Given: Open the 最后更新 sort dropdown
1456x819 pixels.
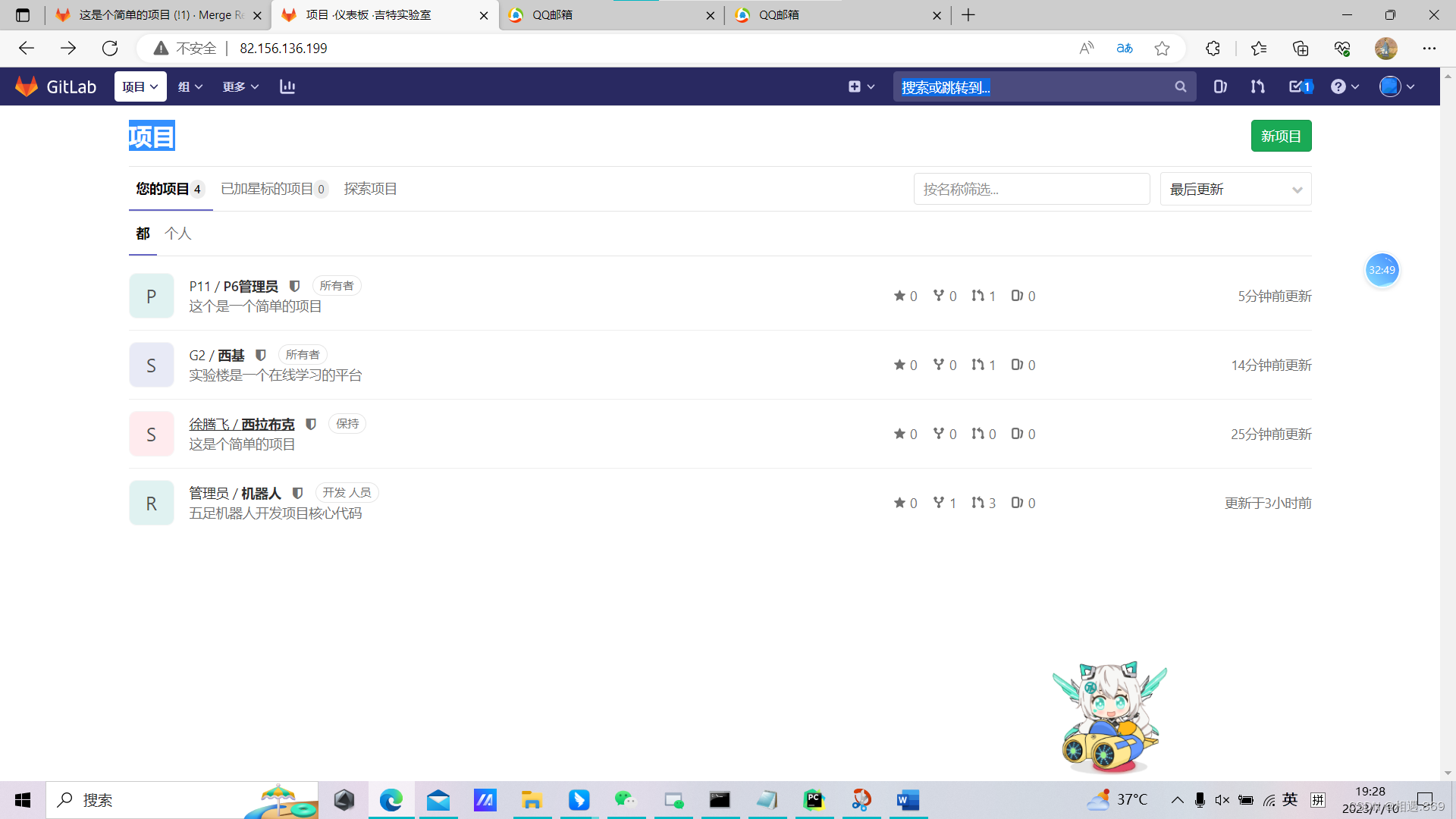Looking at the screenshot, I should point(1235,190).
